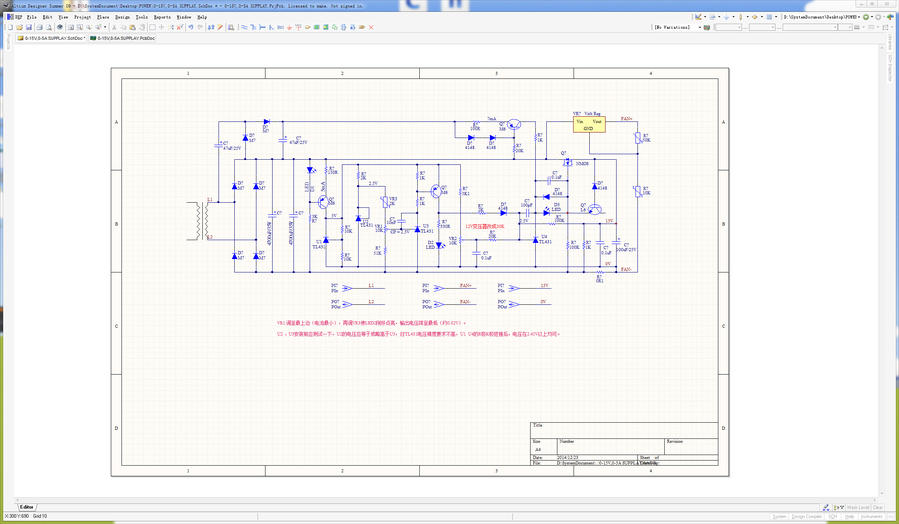This screenshot has height=524, width=899.
Task: Click the green Go navigation icon
Action: point(866,17)
